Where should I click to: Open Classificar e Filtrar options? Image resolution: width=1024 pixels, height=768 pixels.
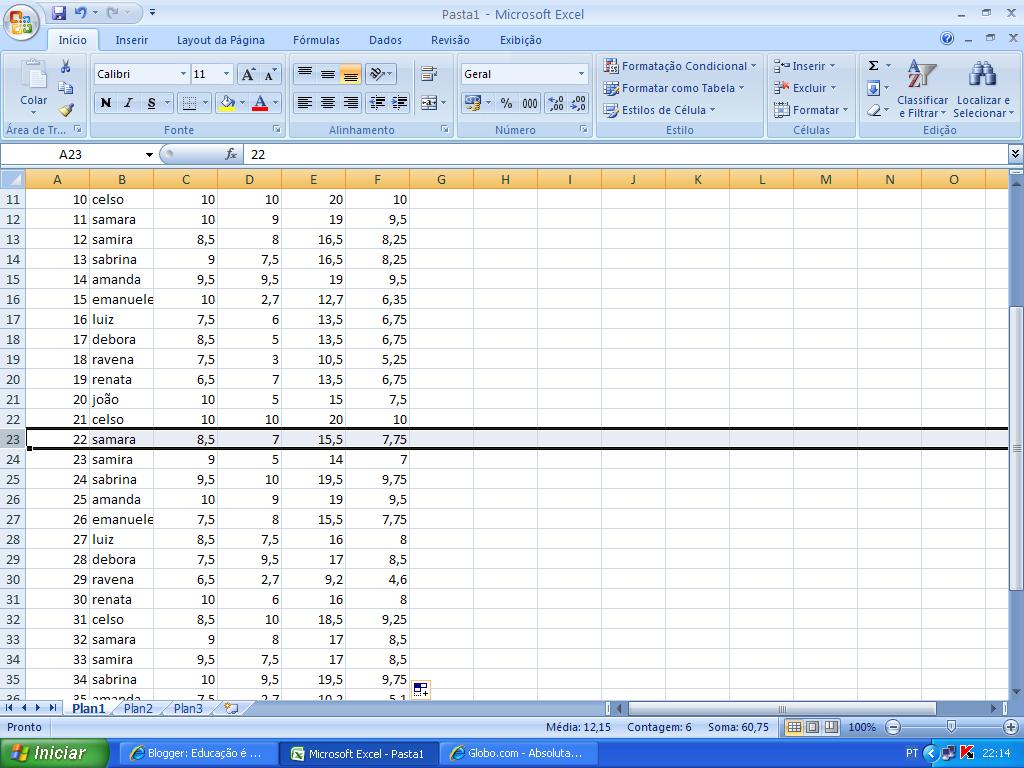(x=921, y=90)
